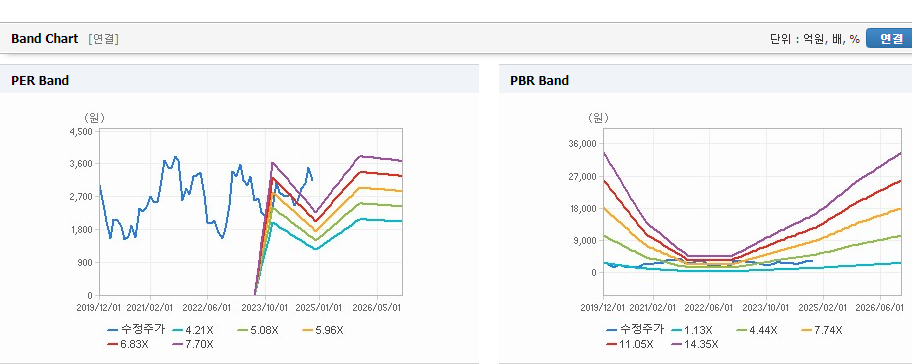The width and height of the screenshot is (912, 364).
Task: Toggle 11.05X legend series in PBR chart
Action: click(630, 344)
